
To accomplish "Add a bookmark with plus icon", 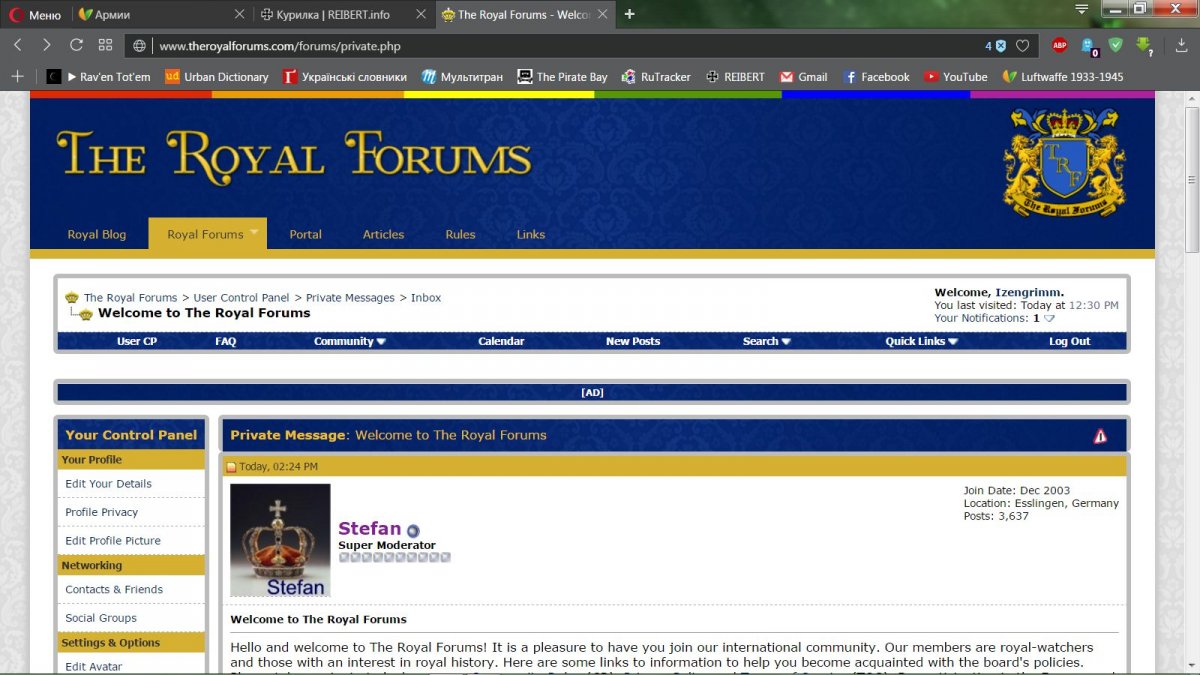I will 17,76.
